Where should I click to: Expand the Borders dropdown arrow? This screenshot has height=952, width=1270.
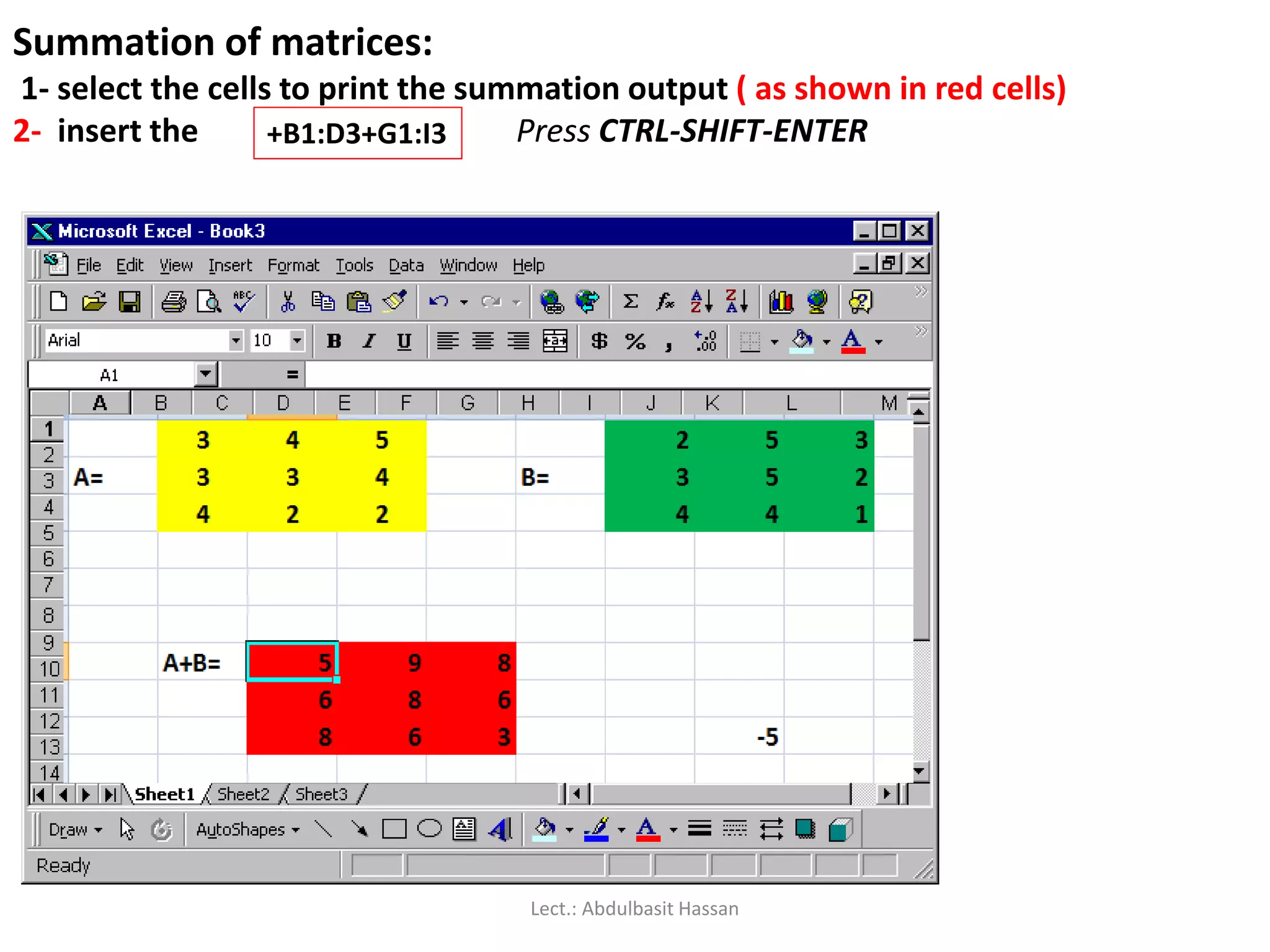(775, 342)
